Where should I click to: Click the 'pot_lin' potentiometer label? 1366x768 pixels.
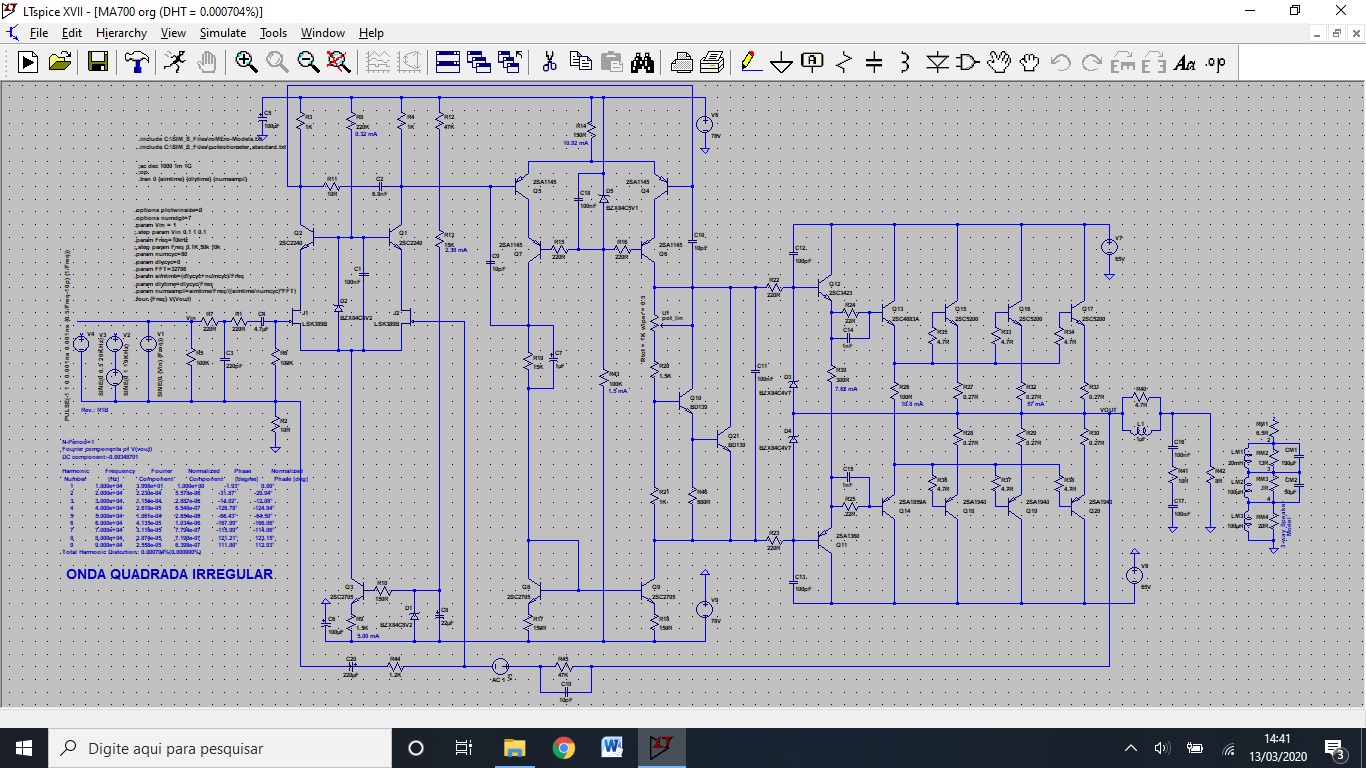(x=672, y=318)
